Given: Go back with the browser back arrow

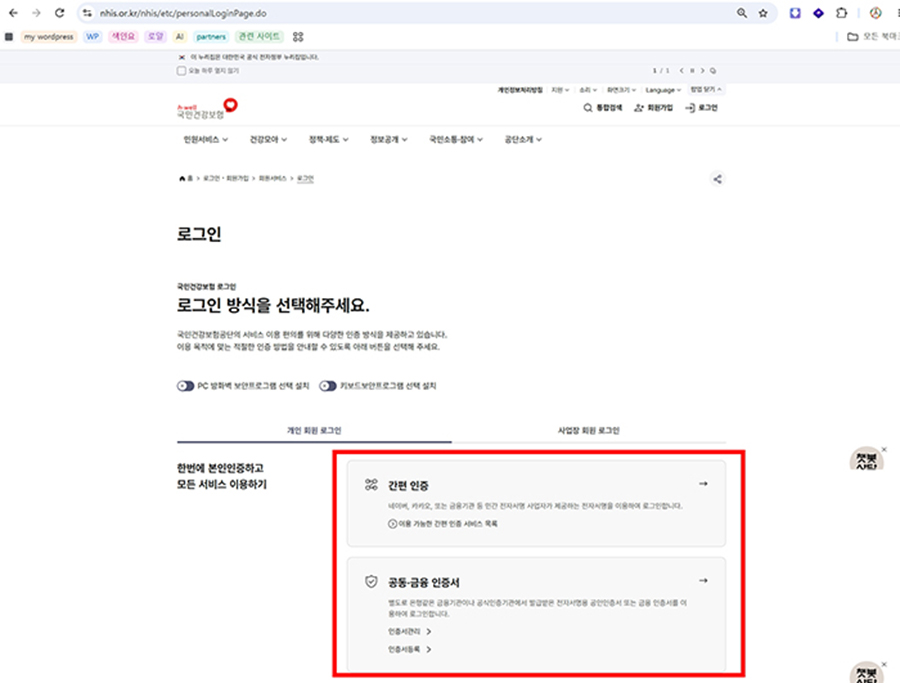Looking at the screenshot, I should (13, 13).
